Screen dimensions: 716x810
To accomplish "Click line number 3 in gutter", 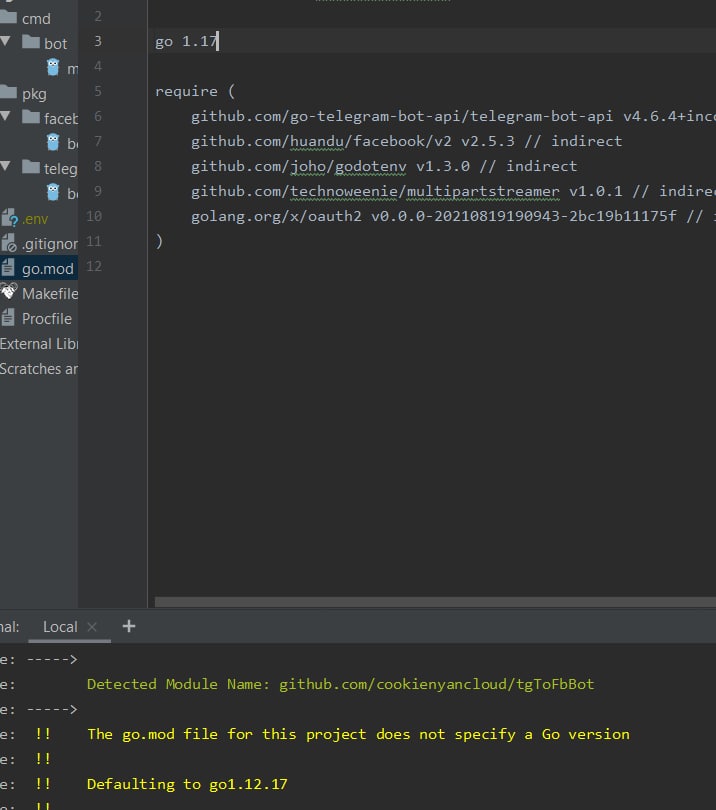I will point(98,41).
